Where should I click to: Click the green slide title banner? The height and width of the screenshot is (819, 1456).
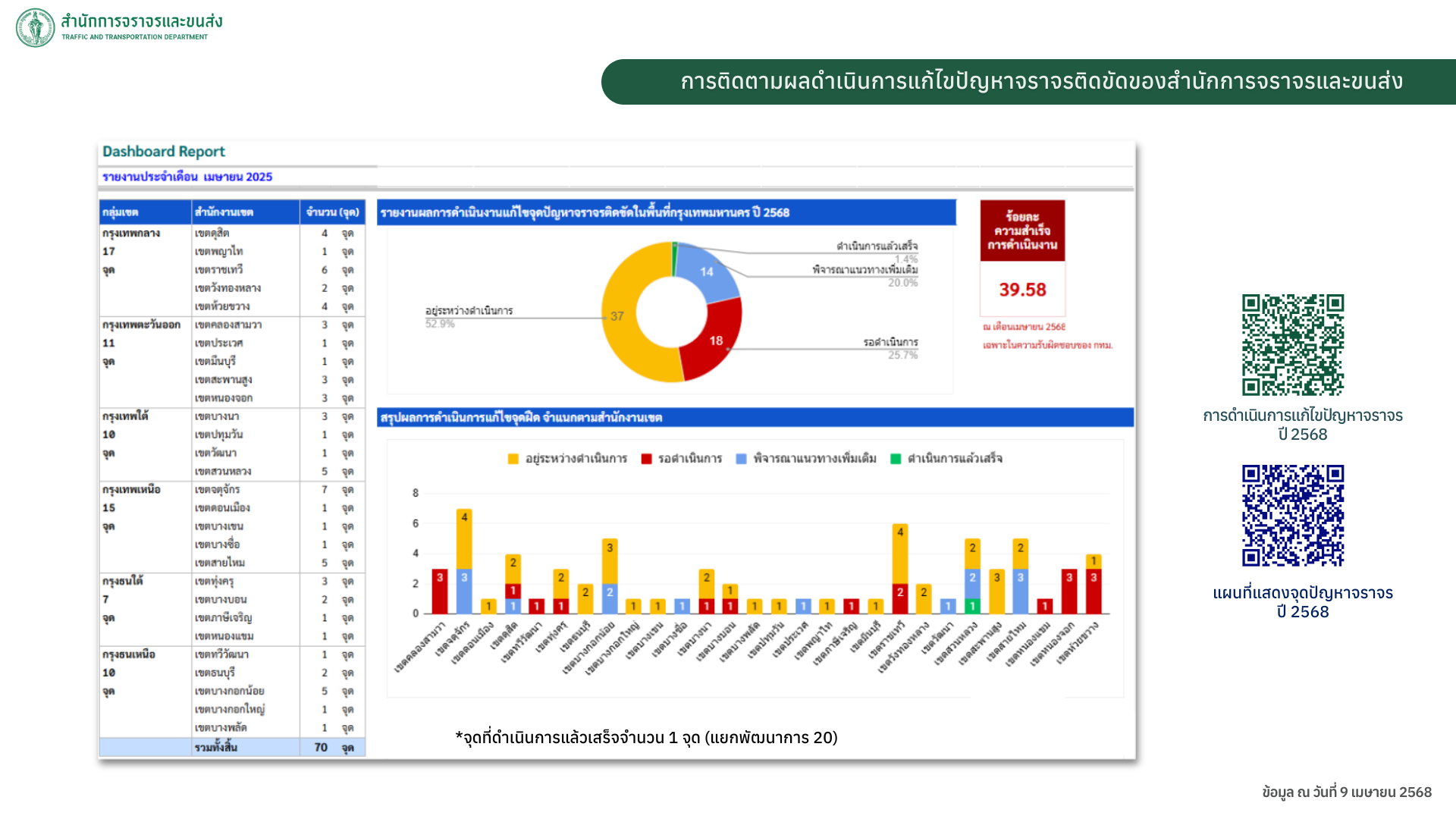pos(1029,82)
